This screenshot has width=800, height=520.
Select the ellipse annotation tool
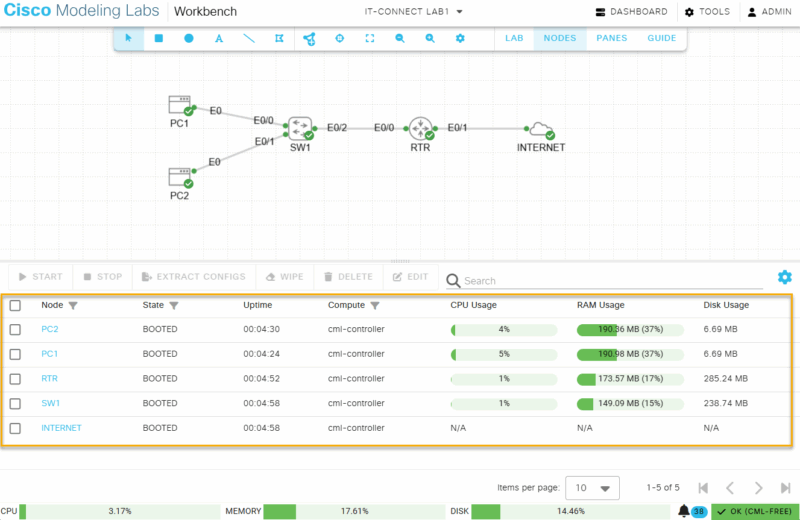tap(189, 38)
